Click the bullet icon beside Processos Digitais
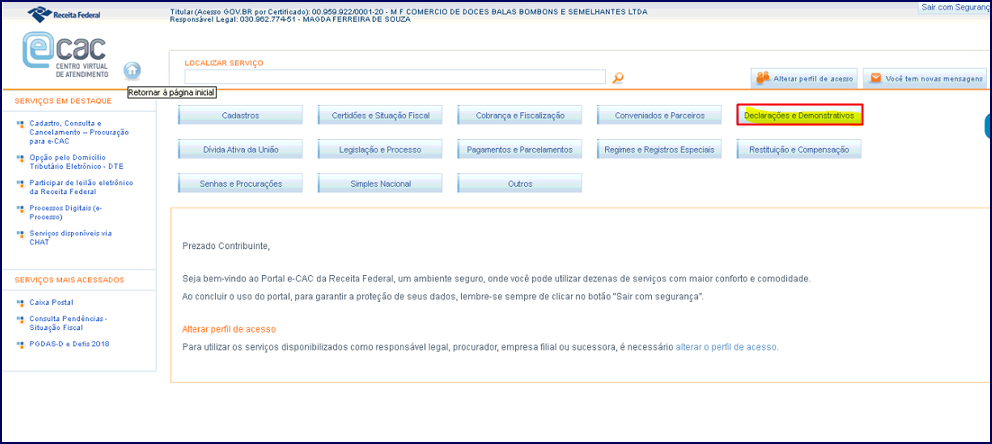The image size is (992, 444). pyautogui.click(x=21, y=208)
